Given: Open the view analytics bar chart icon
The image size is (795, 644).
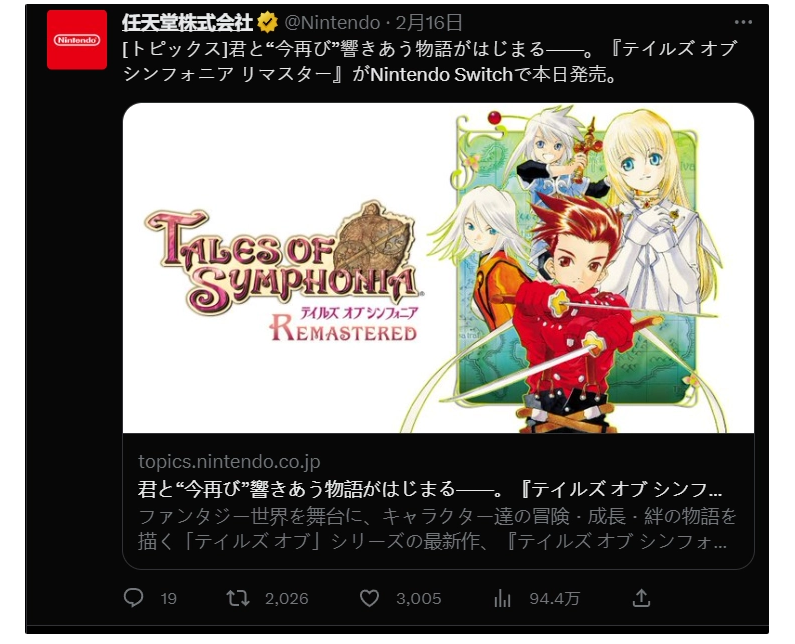Looking at the screenshot, I should tap(502, 598).
